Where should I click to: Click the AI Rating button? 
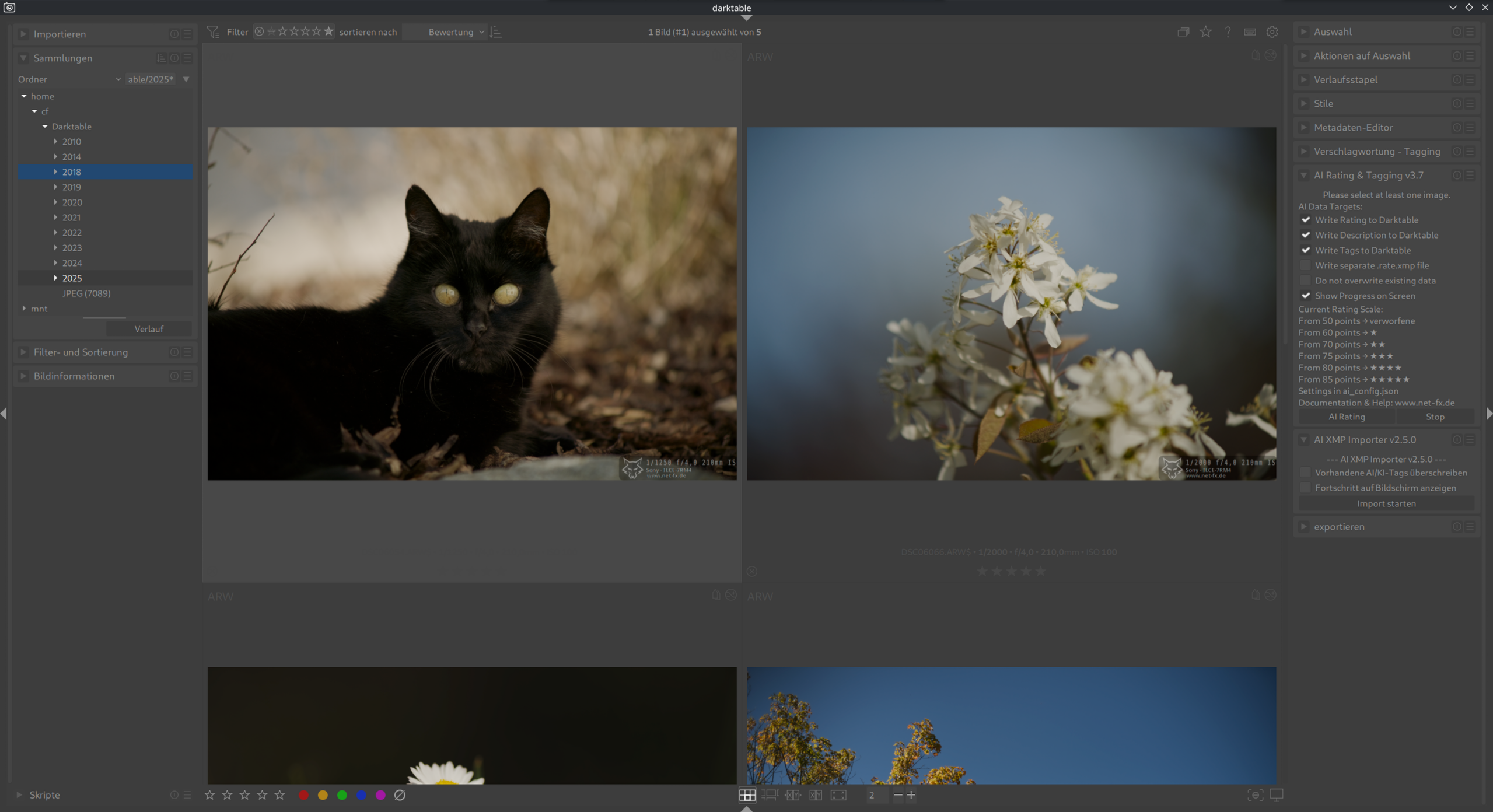pos(1347,416)
